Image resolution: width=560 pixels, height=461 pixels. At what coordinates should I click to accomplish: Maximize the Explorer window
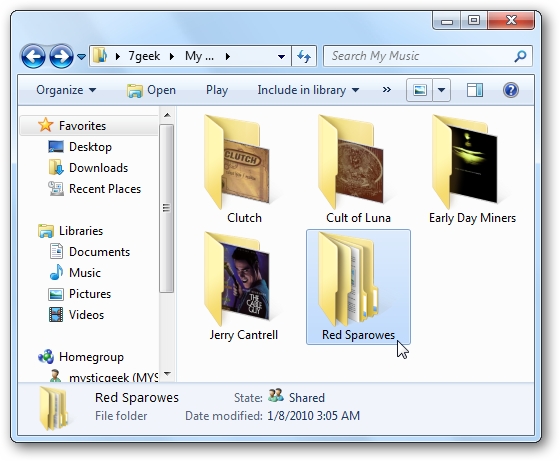coord(474,20)
